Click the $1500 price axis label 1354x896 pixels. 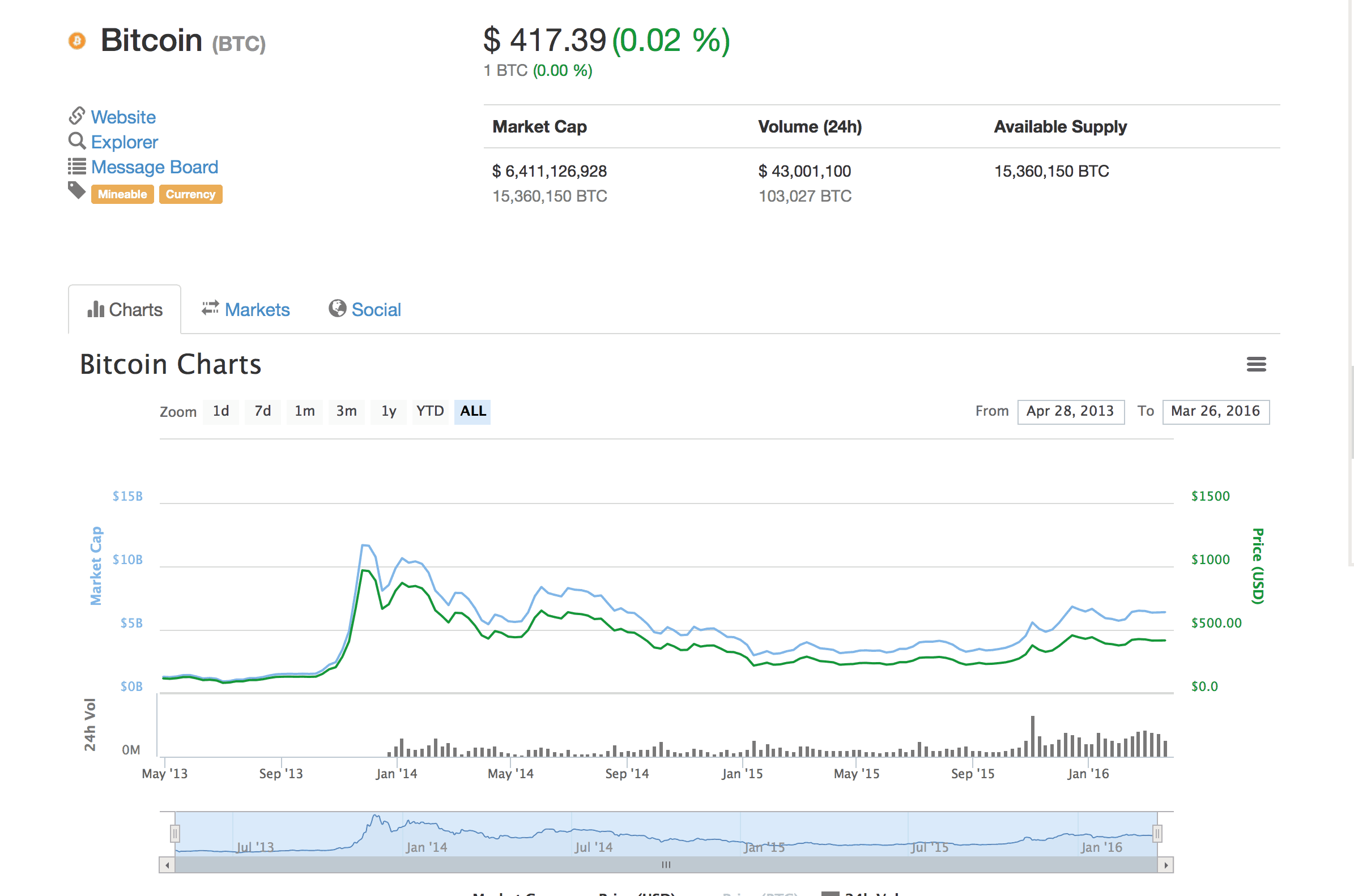(1210, 496)
